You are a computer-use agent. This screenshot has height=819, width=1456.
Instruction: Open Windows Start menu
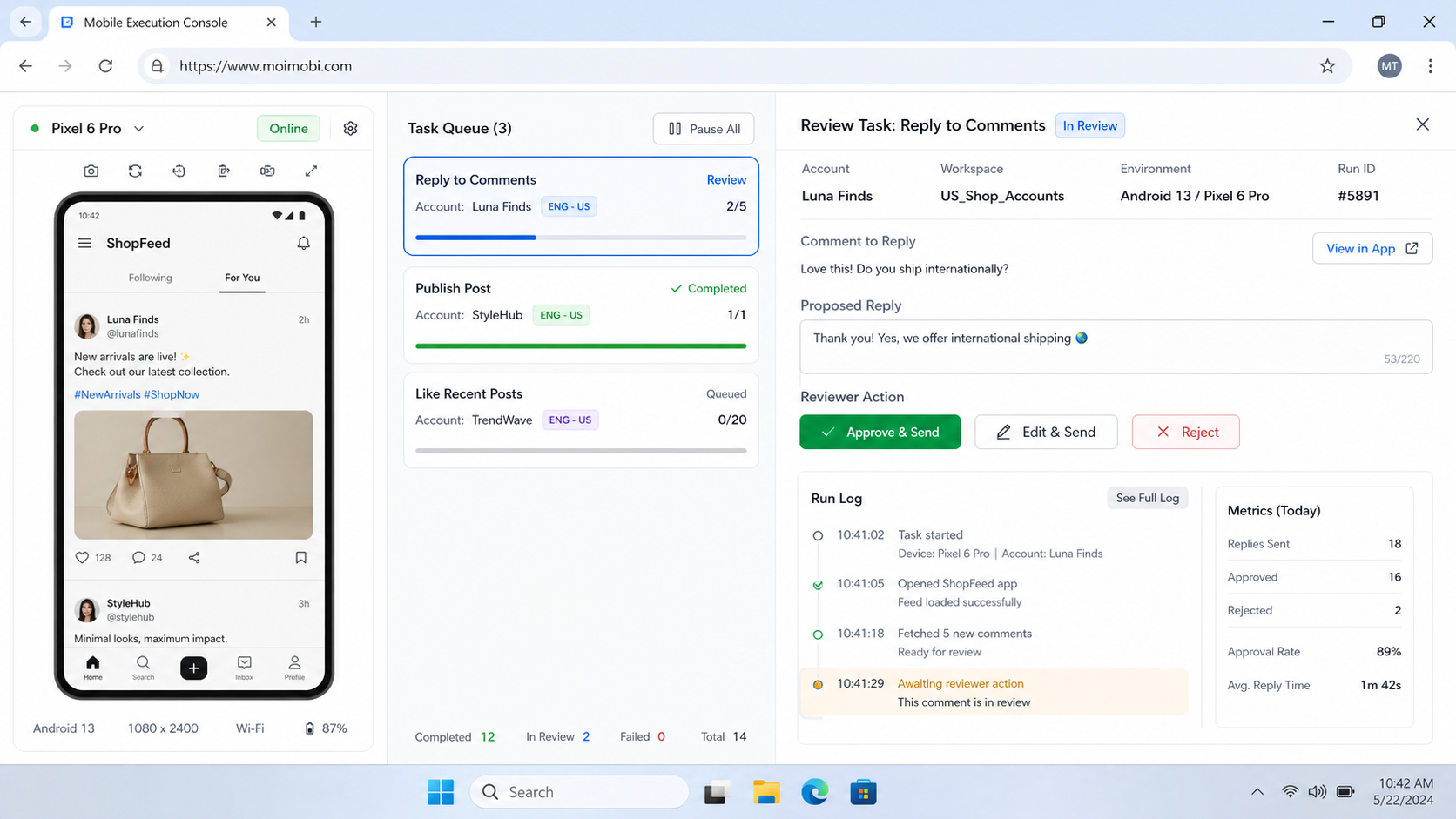pos(441,792)
